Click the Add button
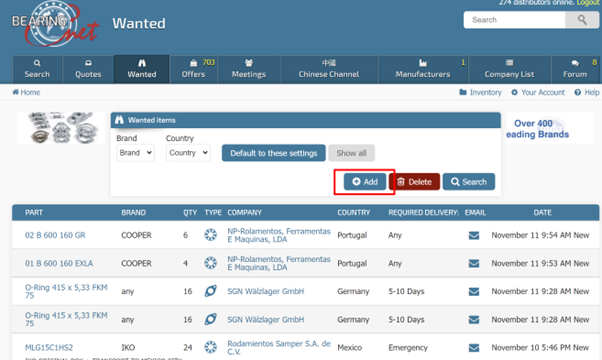602x360 pixels. 365,182
